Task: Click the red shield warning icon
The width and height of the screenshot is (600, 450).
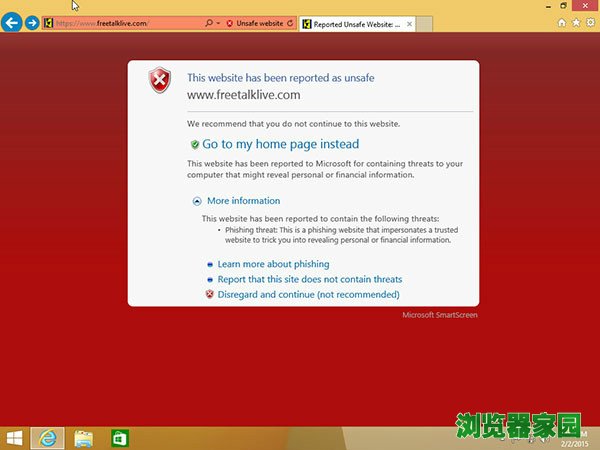Action: coord(159,82)
